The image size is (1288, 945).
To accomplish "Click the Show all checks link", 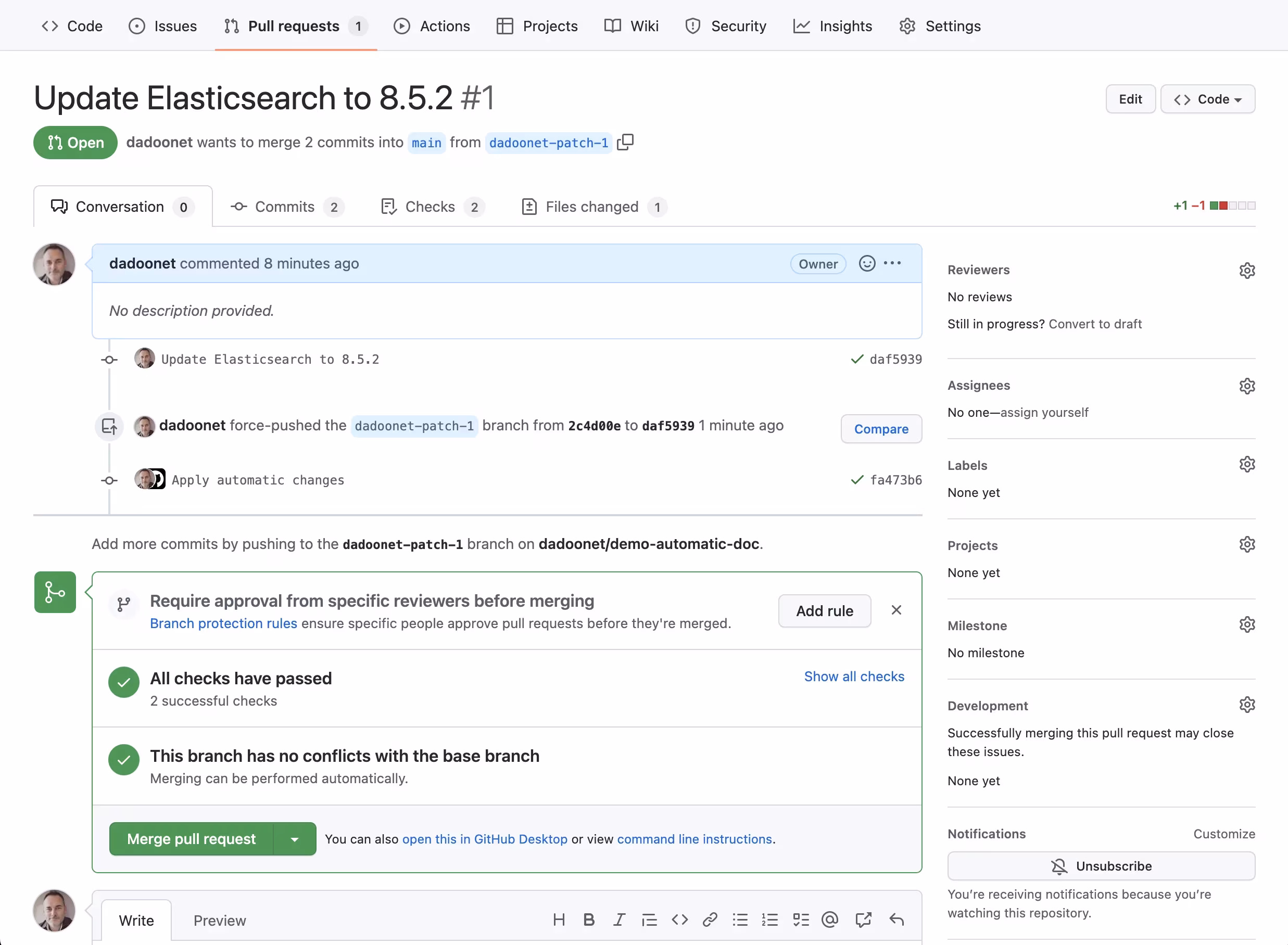I will 854,676.
